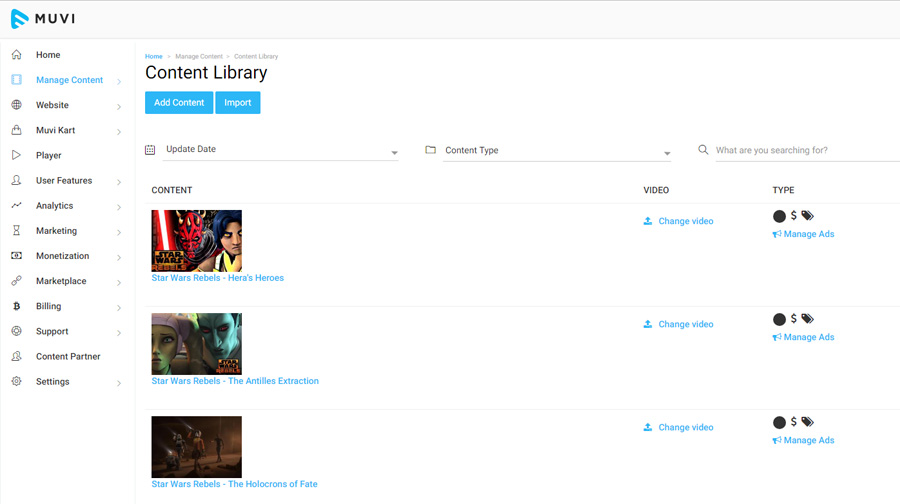Click the Manage Content sidebar icon

click(17, 80)
